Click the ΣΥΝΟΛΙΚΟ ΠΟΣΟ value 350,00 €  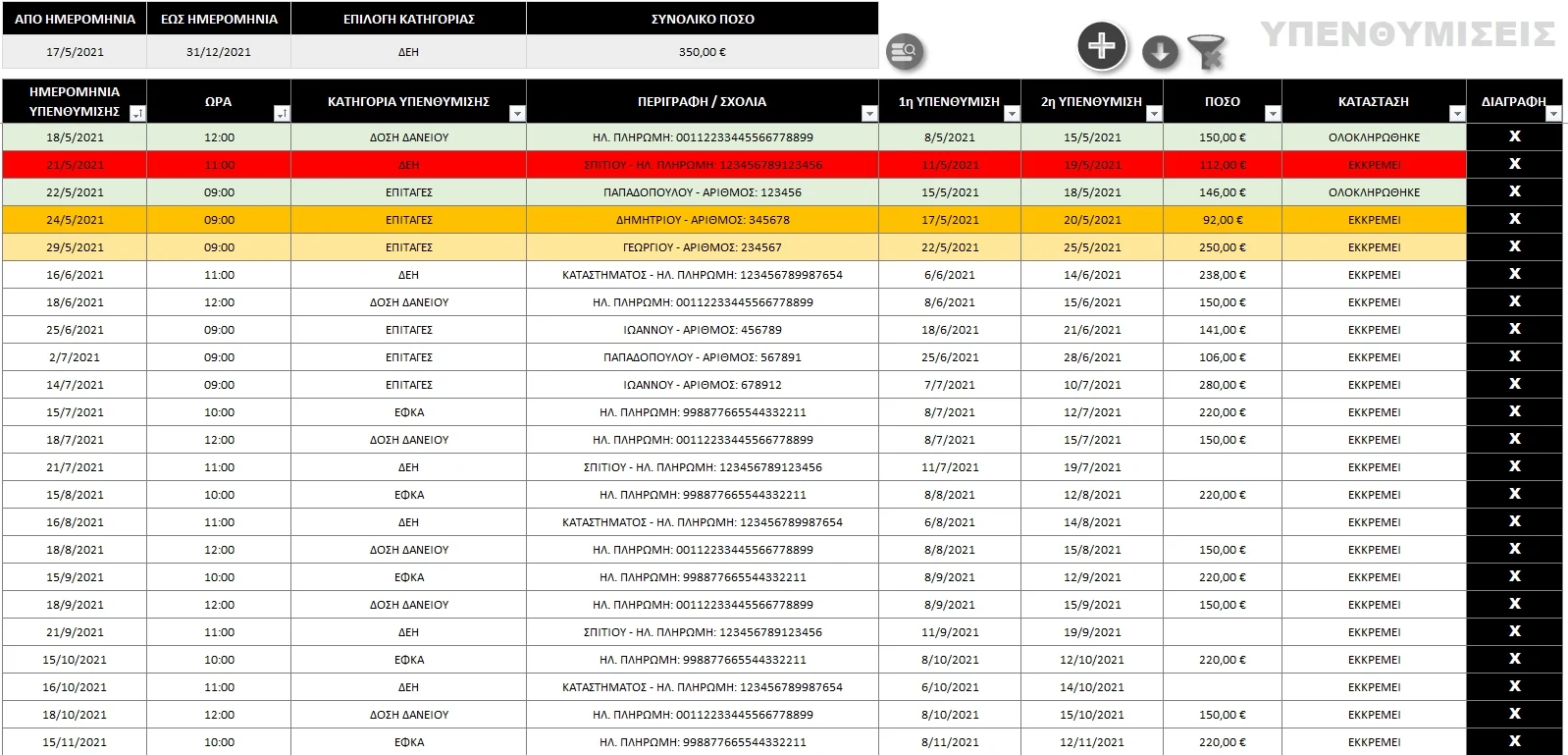pyautogui.click(x=703, y=52)
